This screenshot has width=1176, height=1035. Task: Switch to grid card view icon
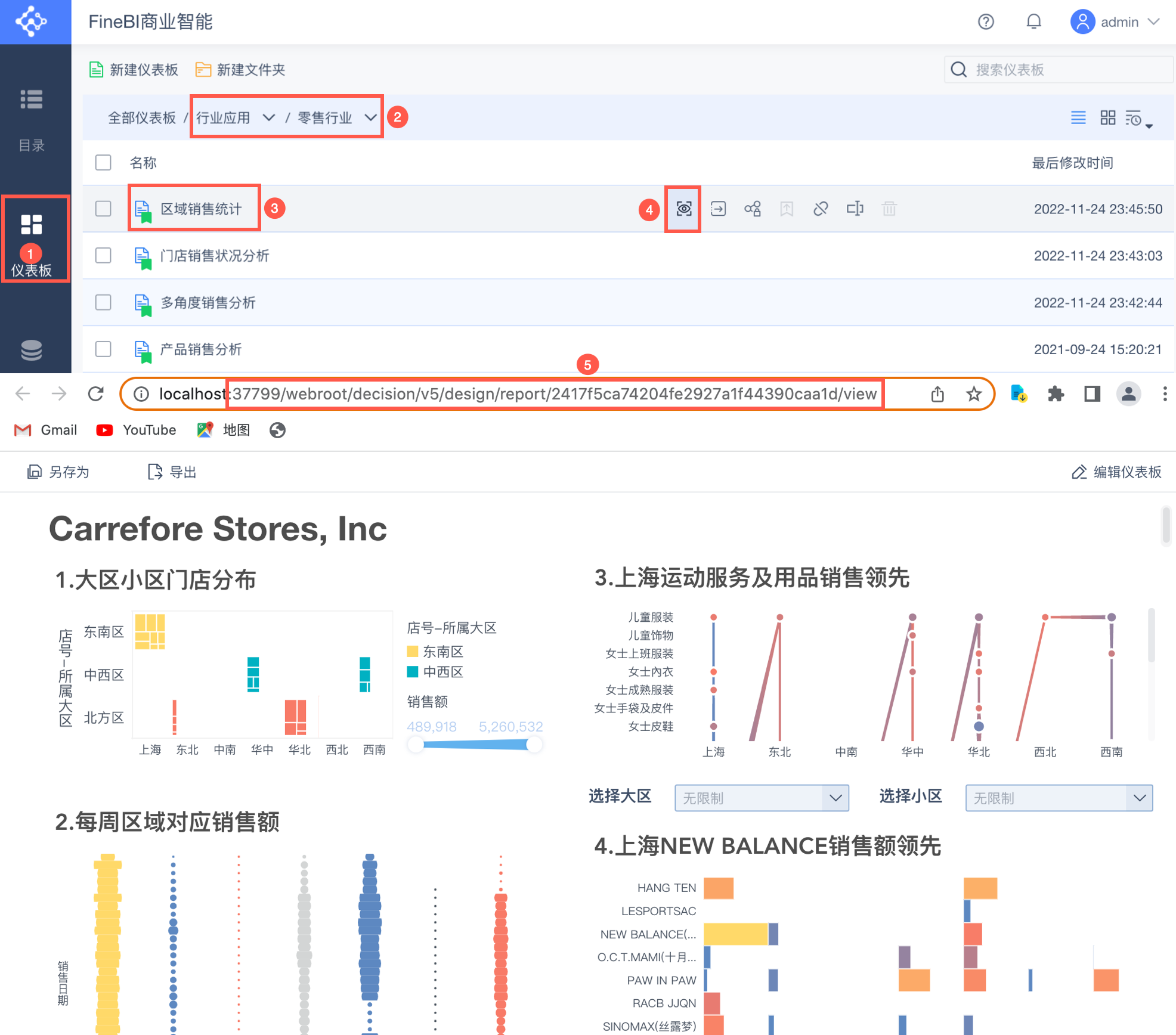click(x=1107, y=117)
